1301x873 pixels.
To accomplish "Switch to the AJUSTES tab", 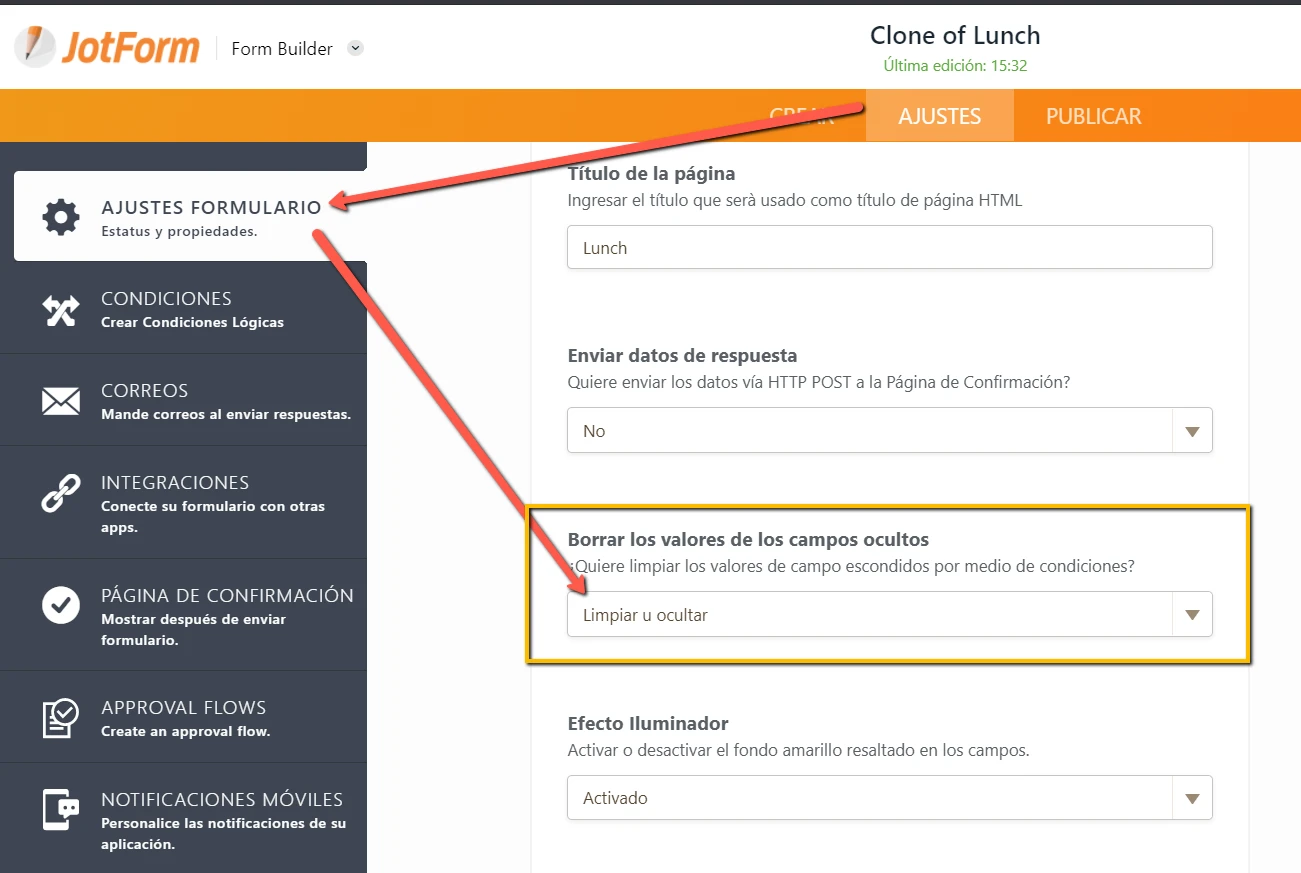I will pyautogui.click(x=939, y=116).
